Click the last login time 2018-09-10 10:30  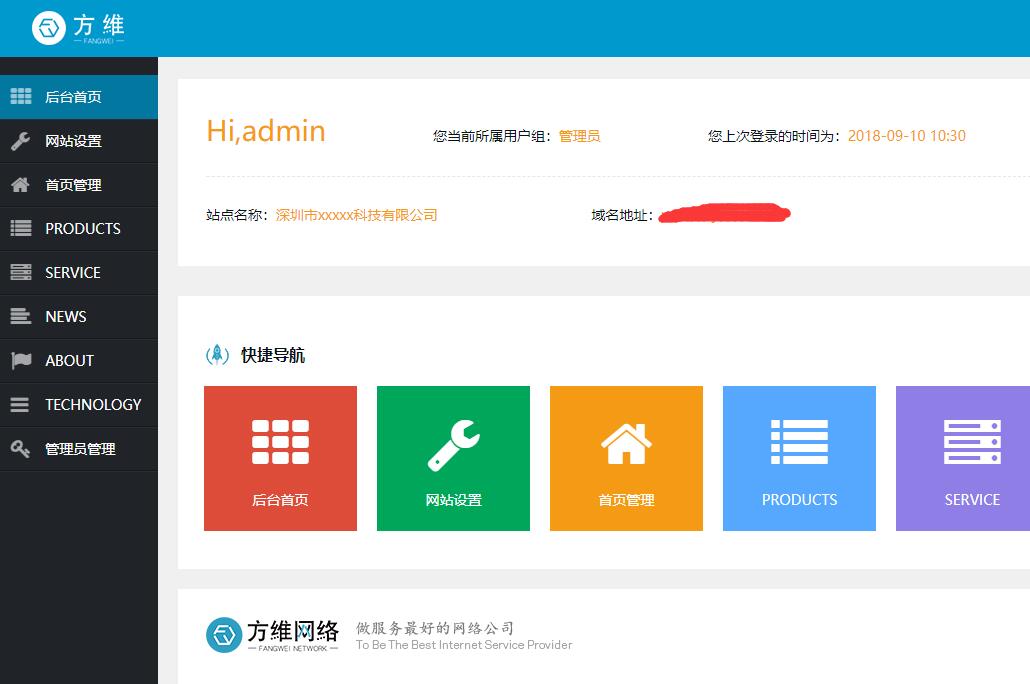pos(906,136)
